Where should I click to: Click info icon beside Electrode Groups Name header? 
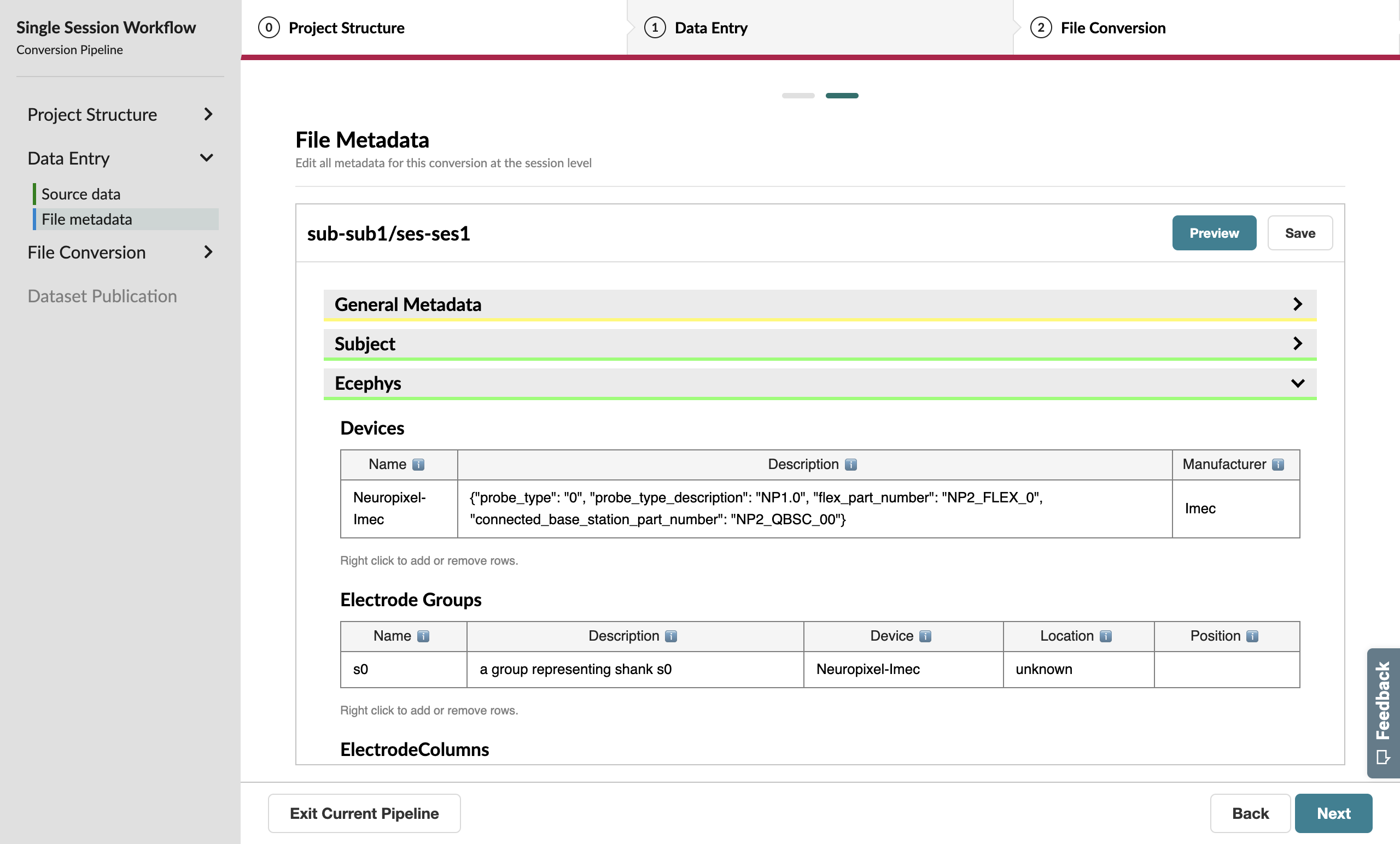click(423, 636)
